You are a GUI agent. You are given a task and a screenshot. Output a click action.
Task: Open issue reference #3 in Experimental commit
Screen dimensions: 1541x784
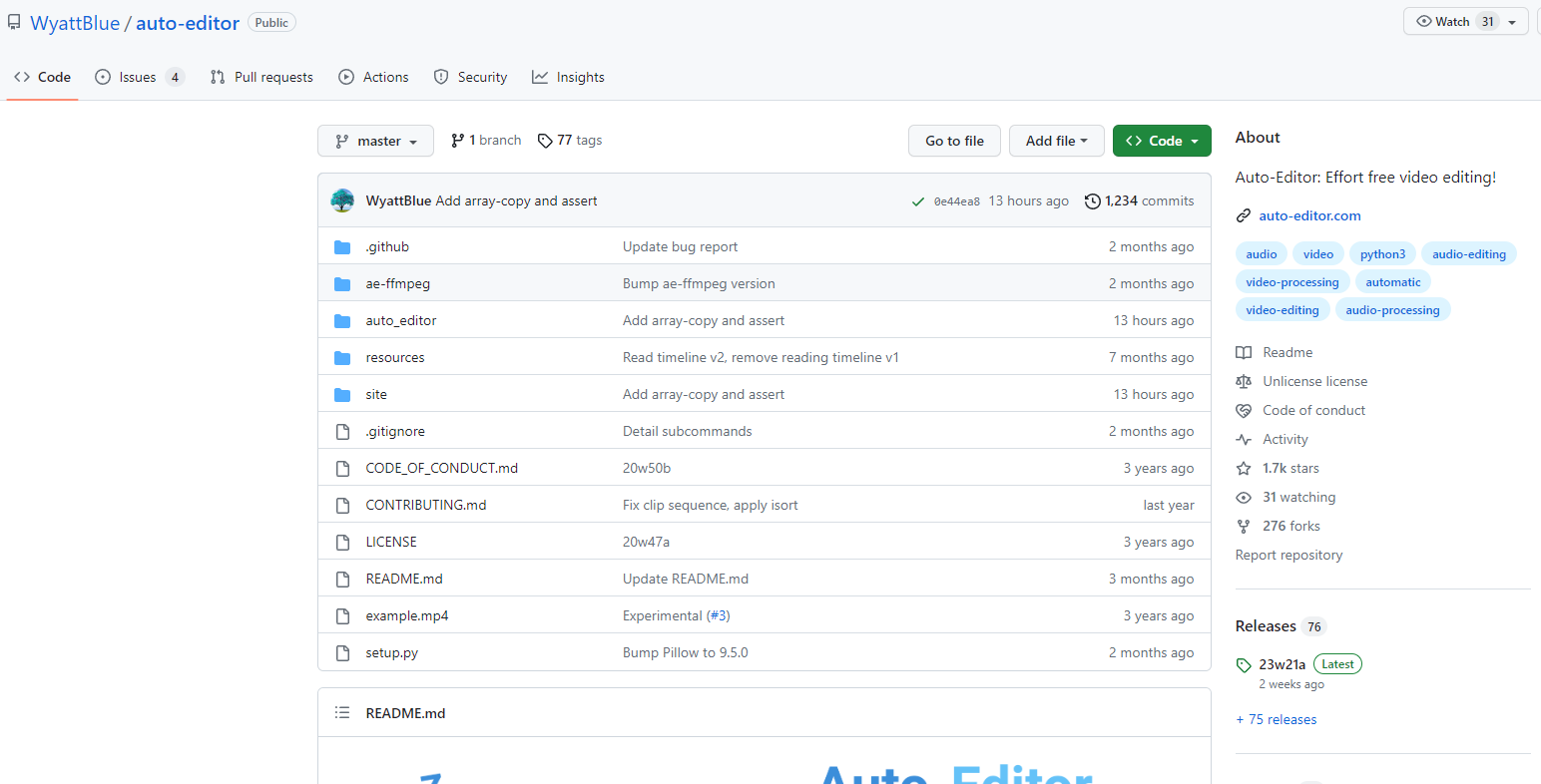pos(719,615)
